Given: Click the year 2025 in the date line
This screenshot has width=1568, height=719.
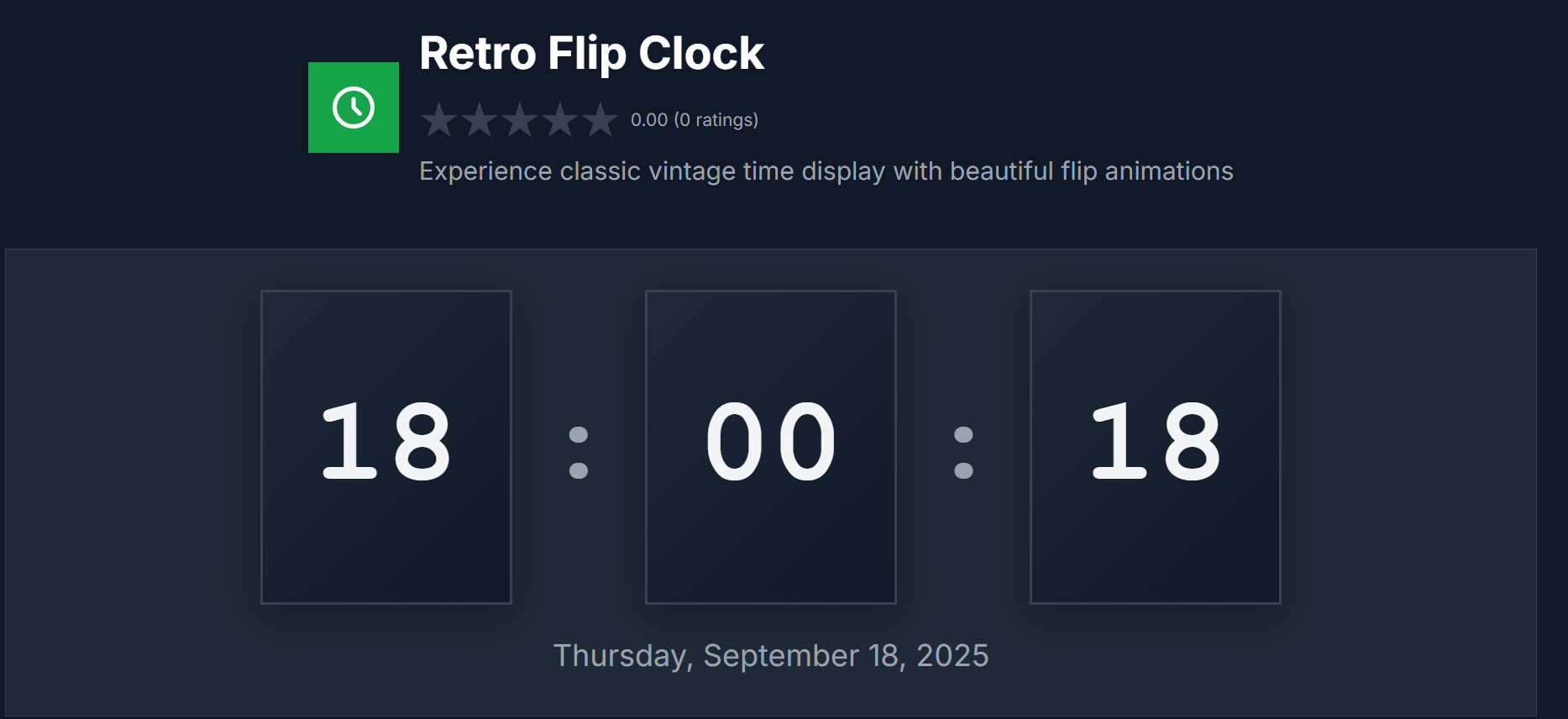Looking at the screenshot, I should [x=952, y=656].
